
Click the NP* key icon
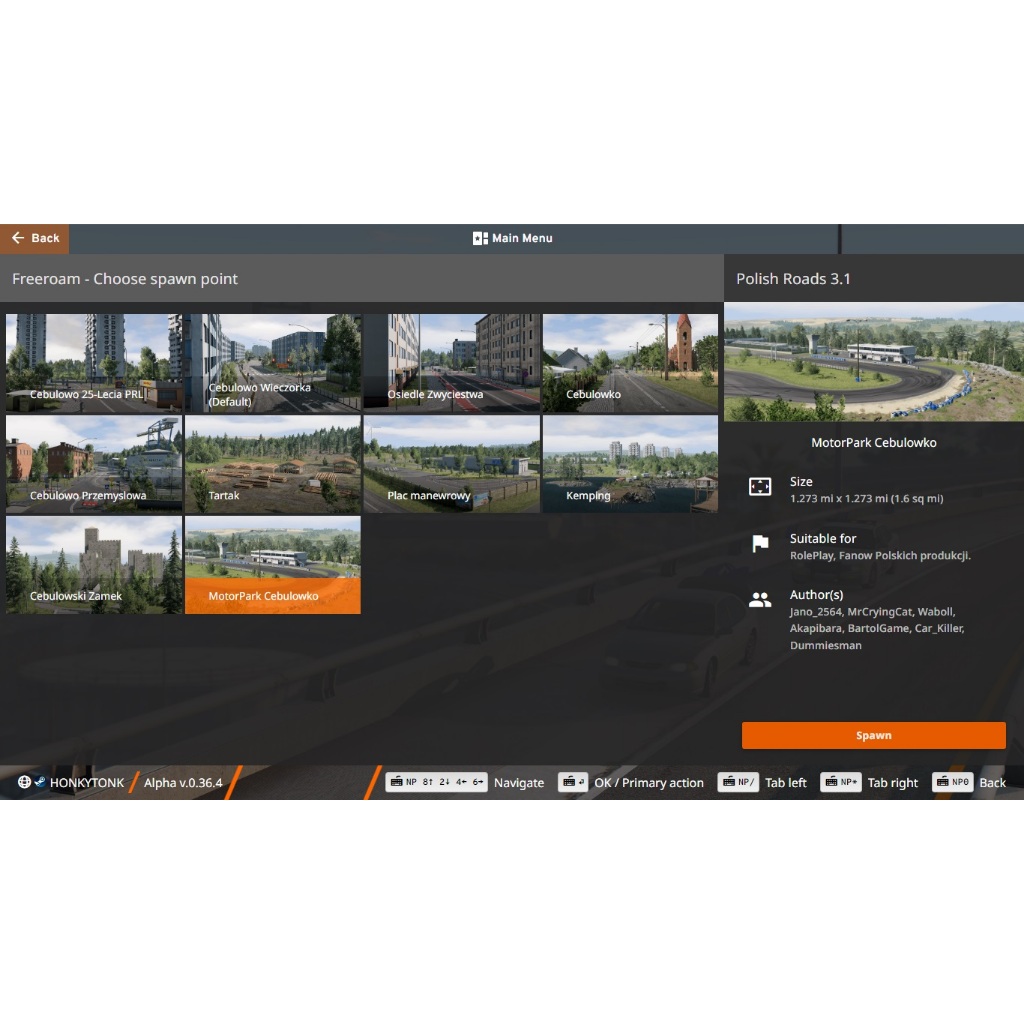click(840, 782)
